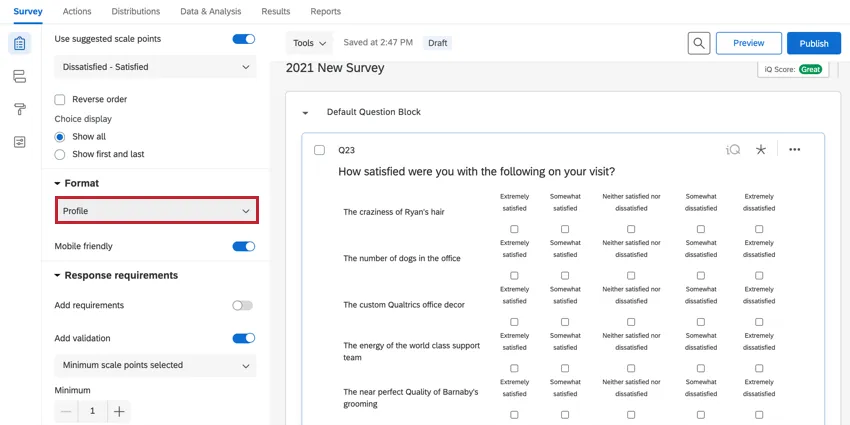Viewport: 850px width, 425px height.
Task: Toggle Use suggested scale points switch
Action: point(243,39)
